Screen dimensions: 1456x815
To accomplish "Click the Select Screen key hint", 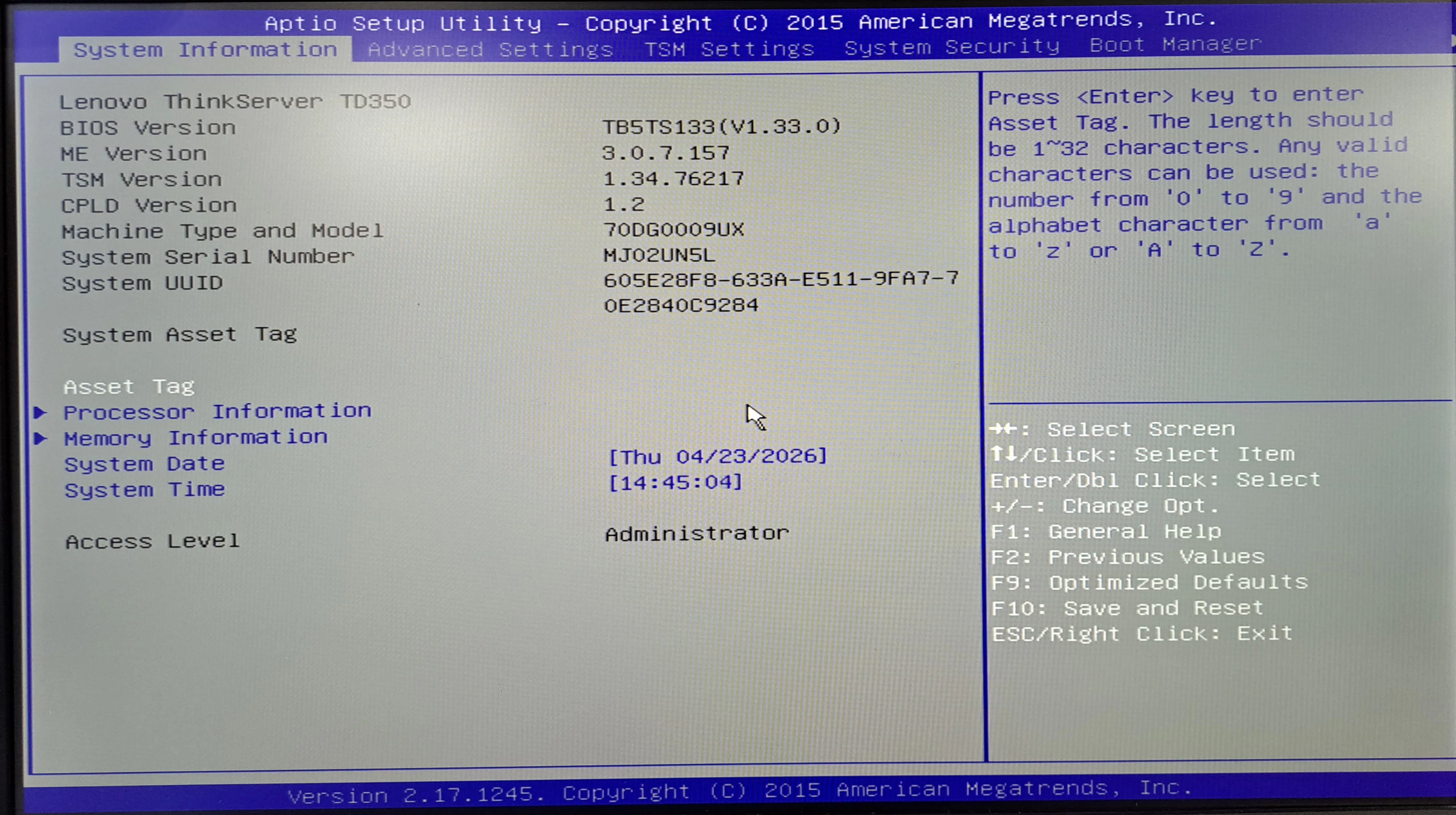I will click(1112, 430).
